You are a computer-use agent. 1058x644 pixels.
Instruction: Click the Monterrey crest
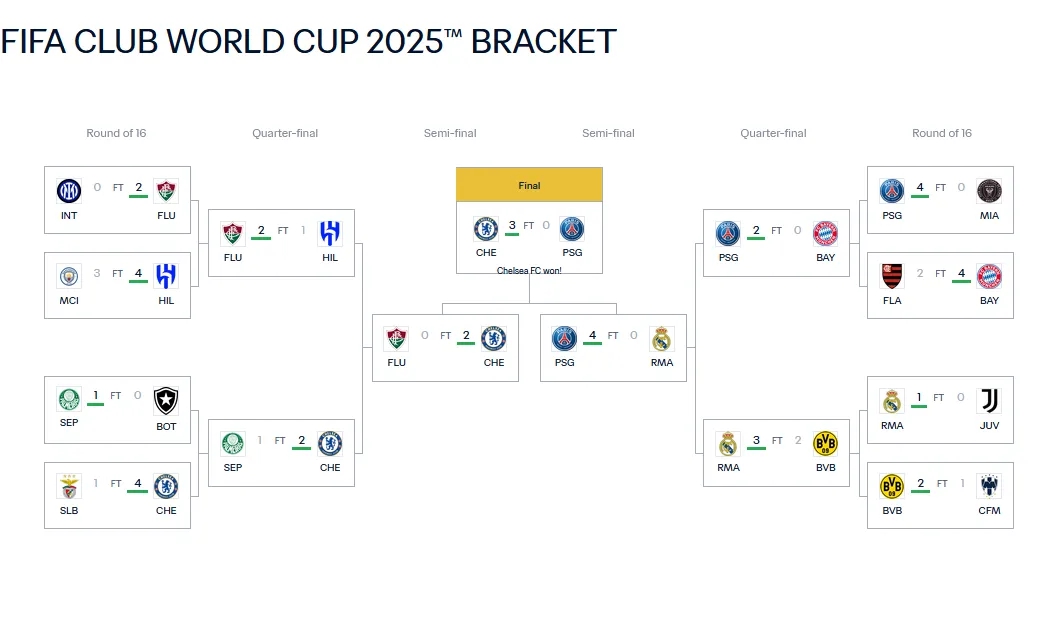coord(989,486)
